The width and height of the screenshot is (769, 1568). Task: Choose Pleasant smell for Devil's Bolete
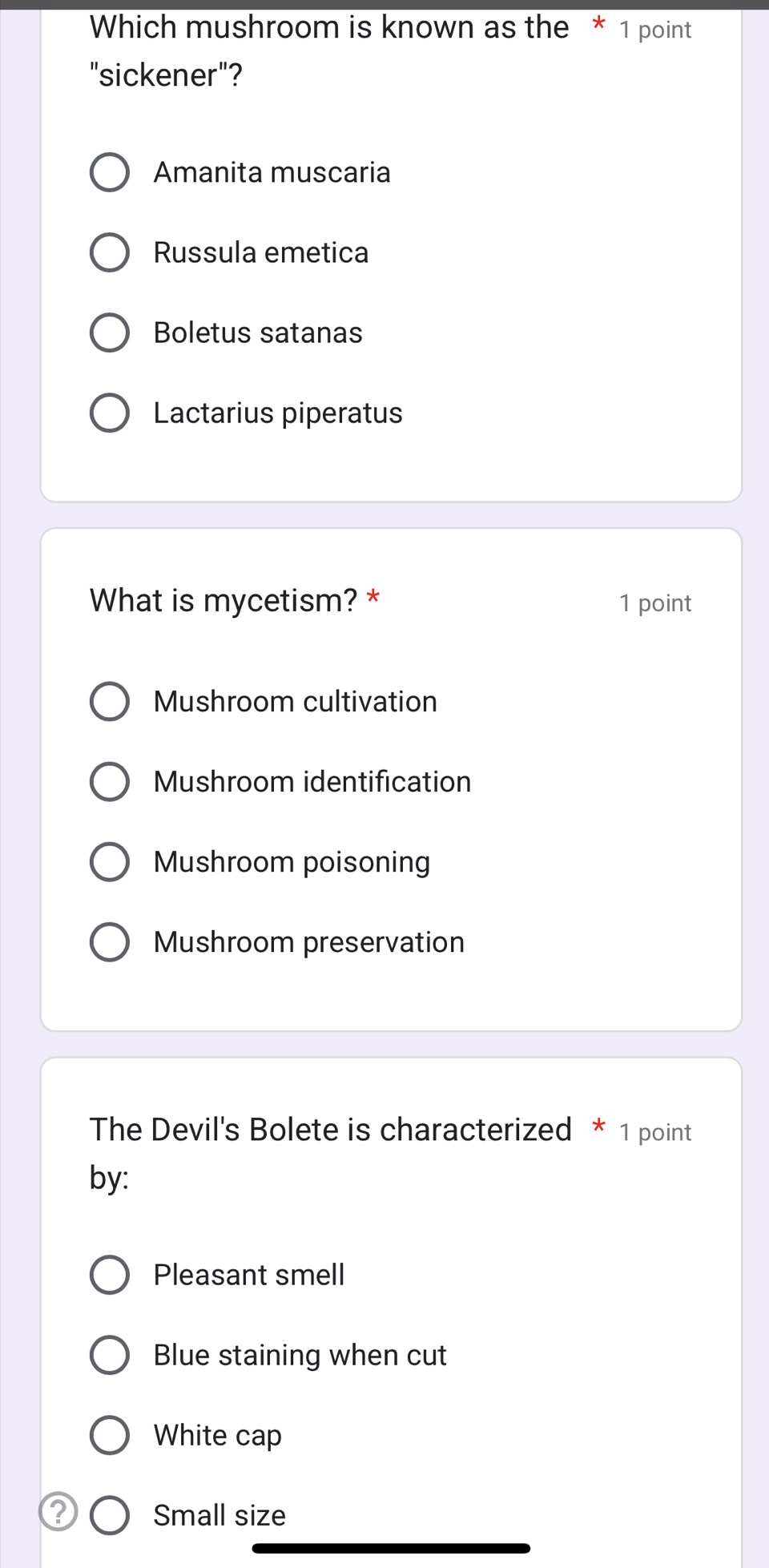[x=110, y=1275]
